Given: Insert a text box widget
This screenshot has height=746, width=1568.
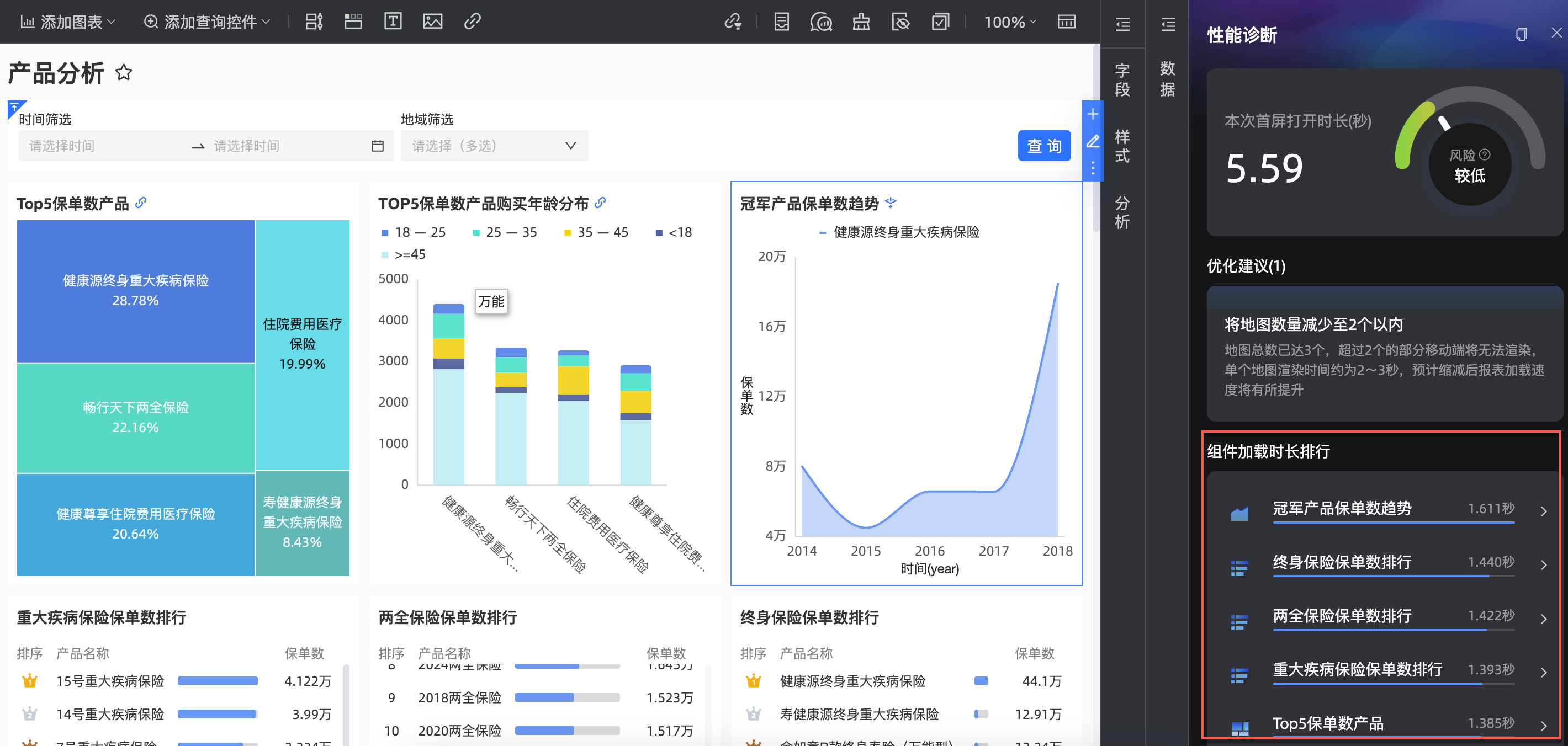Looking at the screenshot, I should click(393, 22).
